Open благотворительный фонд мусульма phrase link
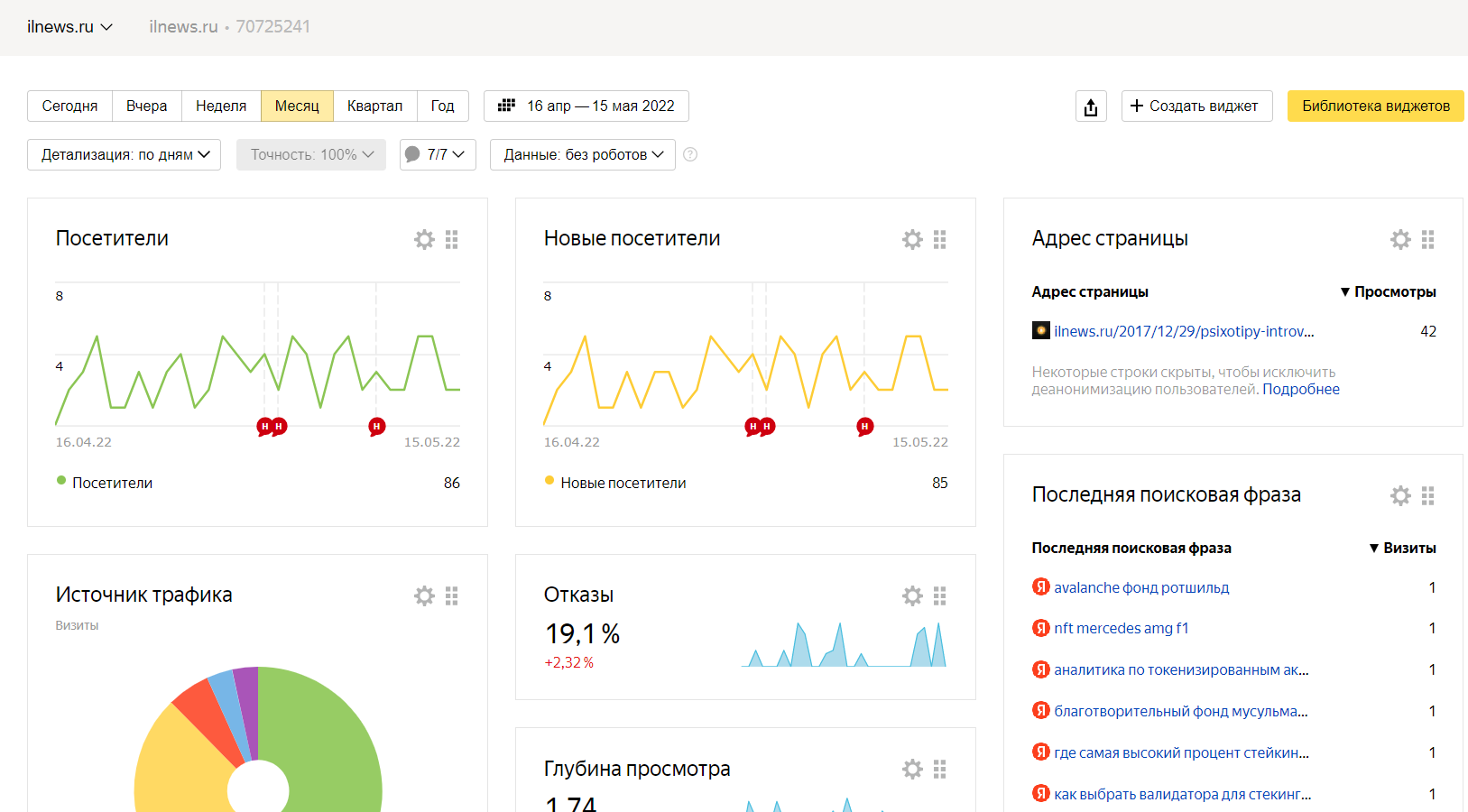This screenshot has height=812, width=1468. (x=1181, y=711)
